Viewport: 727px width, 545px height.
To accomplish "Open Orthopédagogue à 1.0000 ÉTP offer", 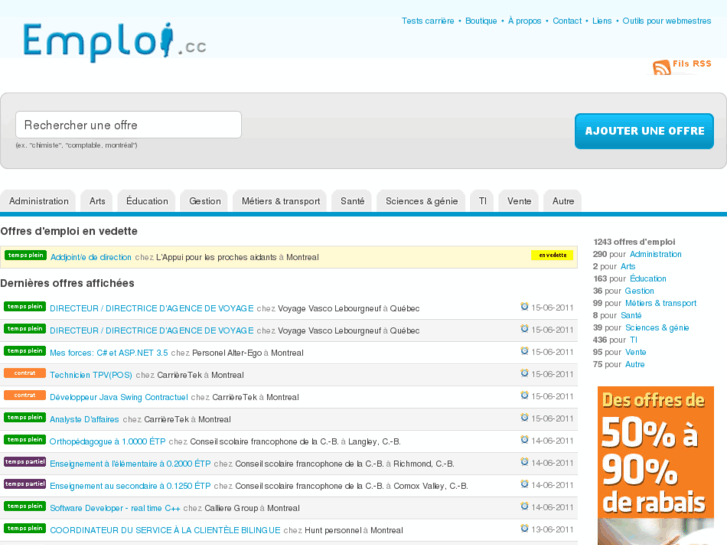I will (108, 442).
